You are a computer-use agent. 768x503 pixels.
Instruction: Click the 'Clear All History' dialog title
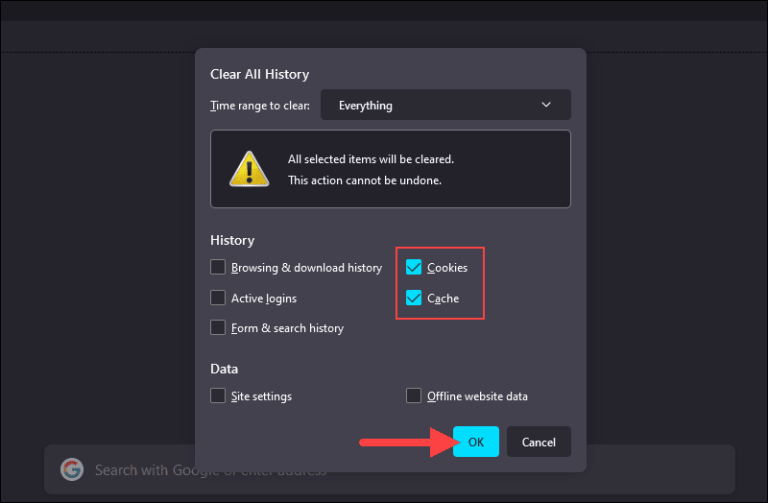260,74
